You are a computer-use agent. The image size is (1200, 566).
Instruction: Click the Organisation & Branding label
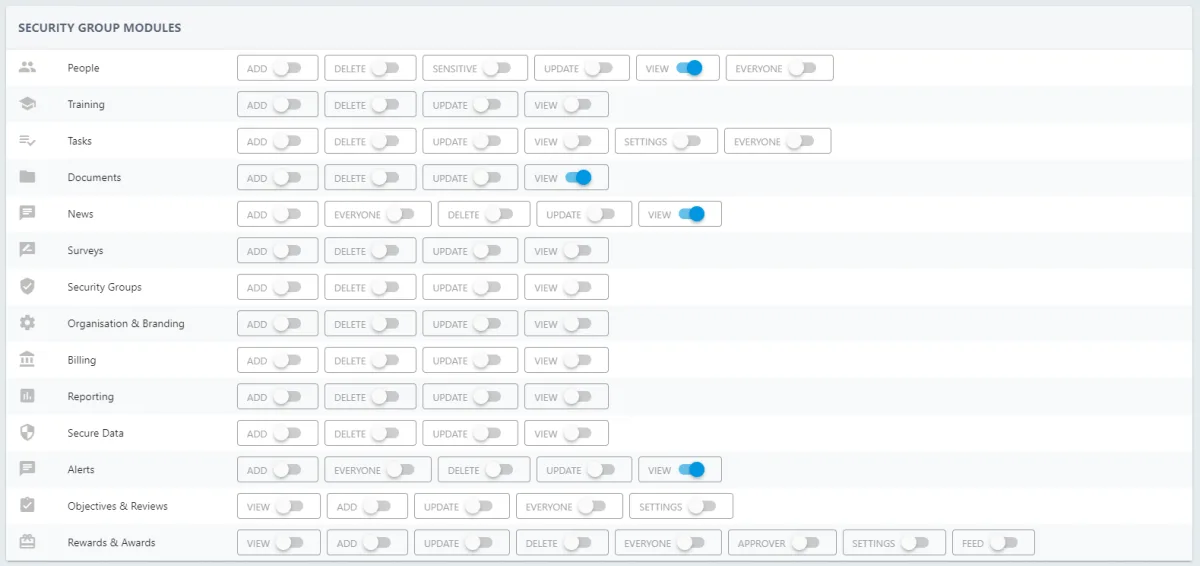point(126,324)
